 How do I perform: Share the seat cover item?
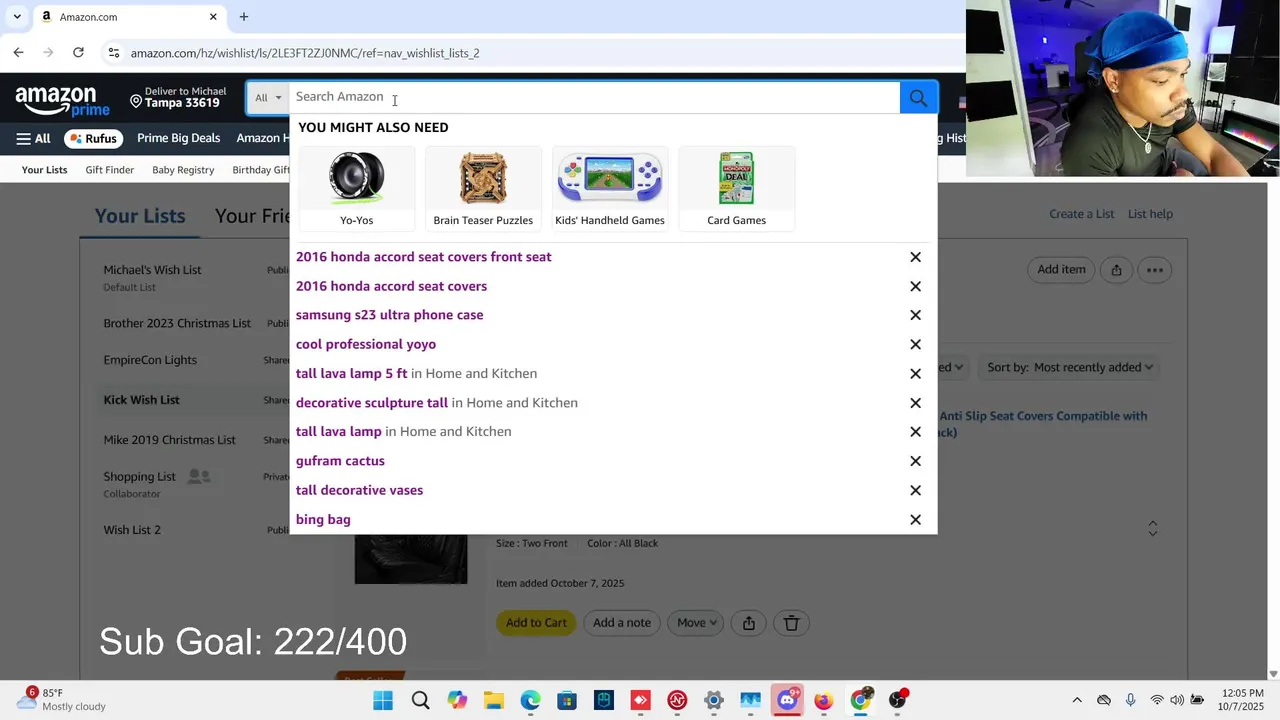pyautogui.click(x=748, y=623)
